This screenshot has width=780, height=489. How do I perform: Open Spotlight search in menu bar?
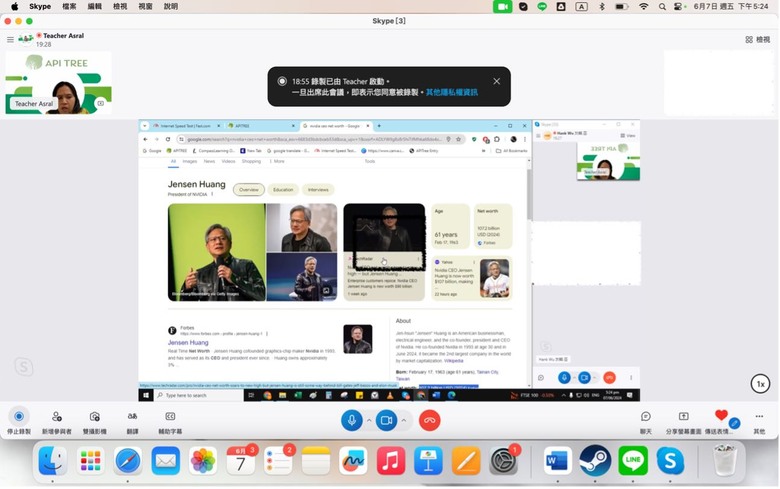click(x=662, y=6)
